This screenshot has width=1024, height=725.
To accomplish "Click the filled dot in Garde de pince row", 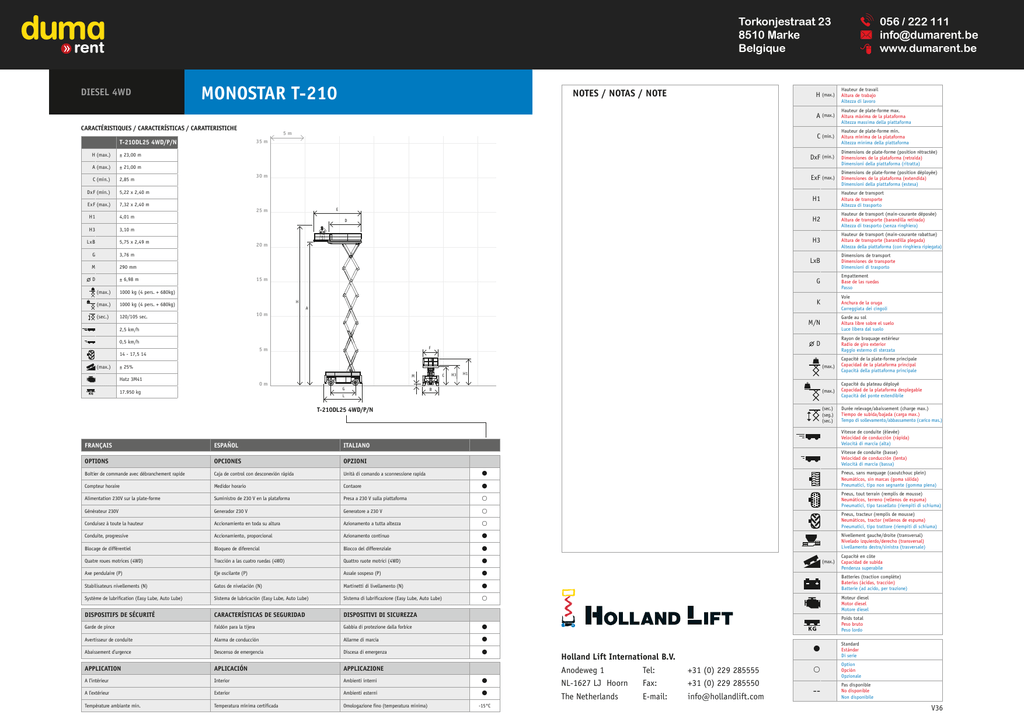I will coord(485,627).
